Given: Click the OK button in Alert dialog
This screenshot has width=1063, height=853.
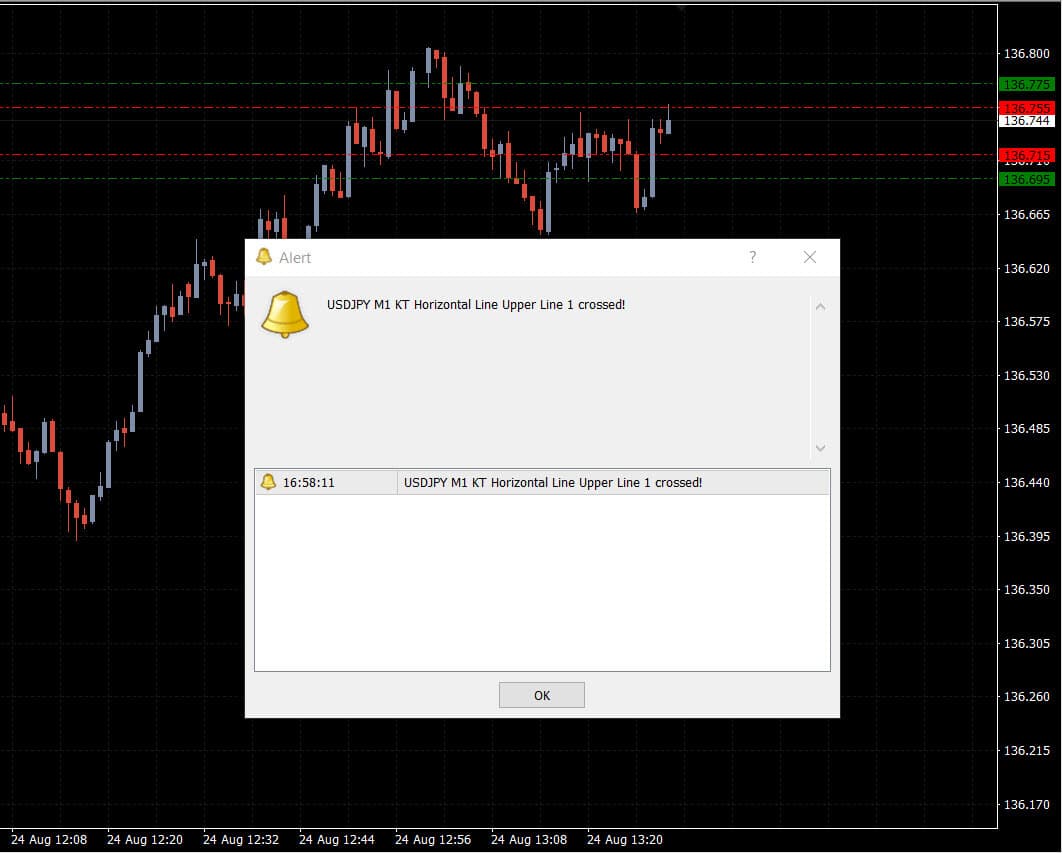Looking at the screenshot, I should tap(542, 695).
